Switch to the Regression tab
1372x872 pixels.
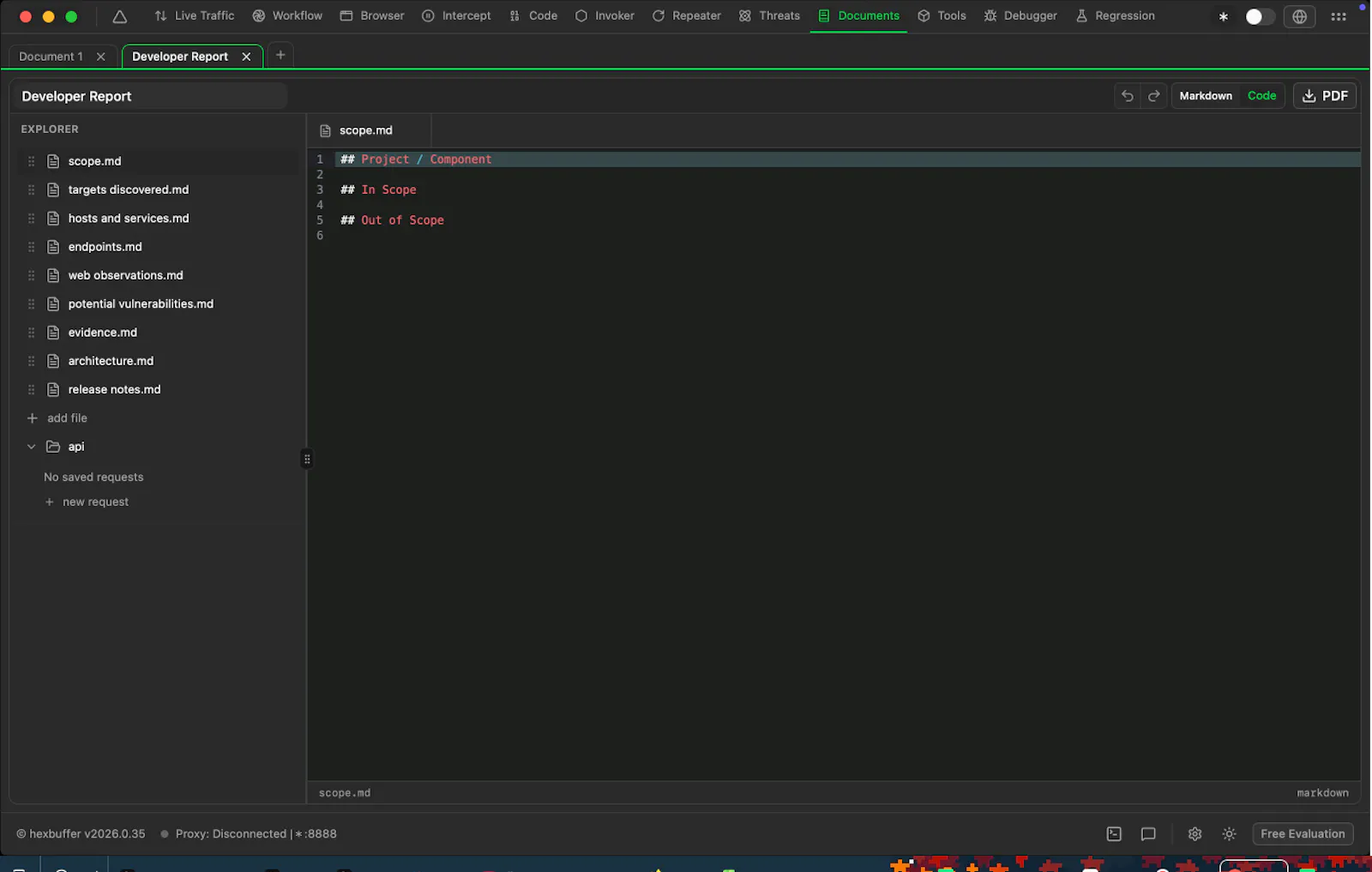tap(1115, 15)
